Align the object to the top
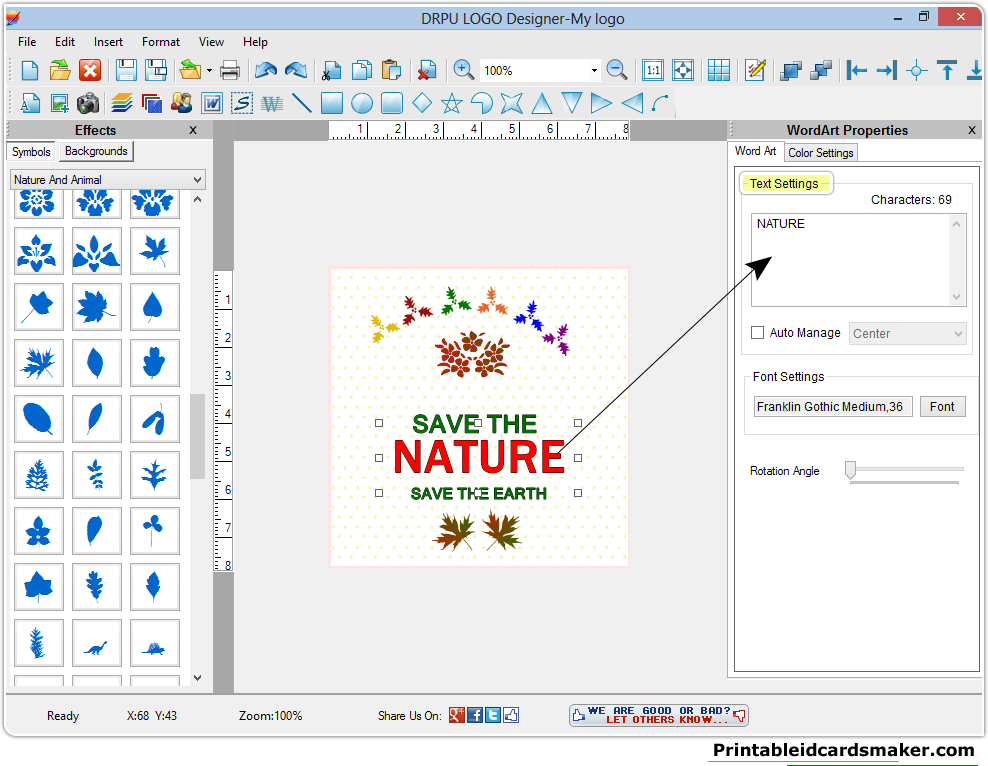Viewport: 988px width, 766px height. [x=946, y=70]
